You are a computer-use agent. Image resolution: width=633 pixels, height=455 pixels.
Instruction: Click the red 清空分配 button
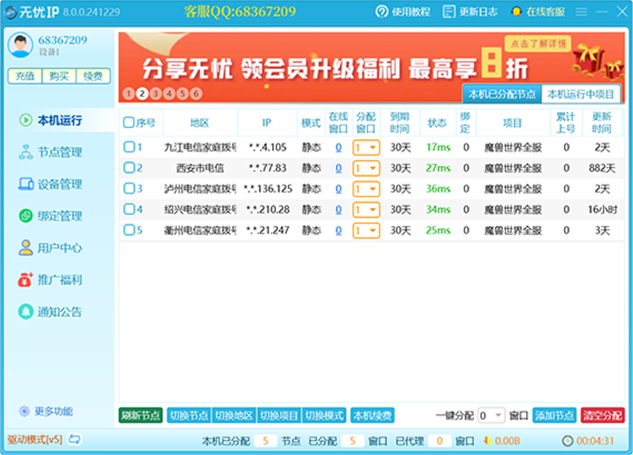point(603,415)
